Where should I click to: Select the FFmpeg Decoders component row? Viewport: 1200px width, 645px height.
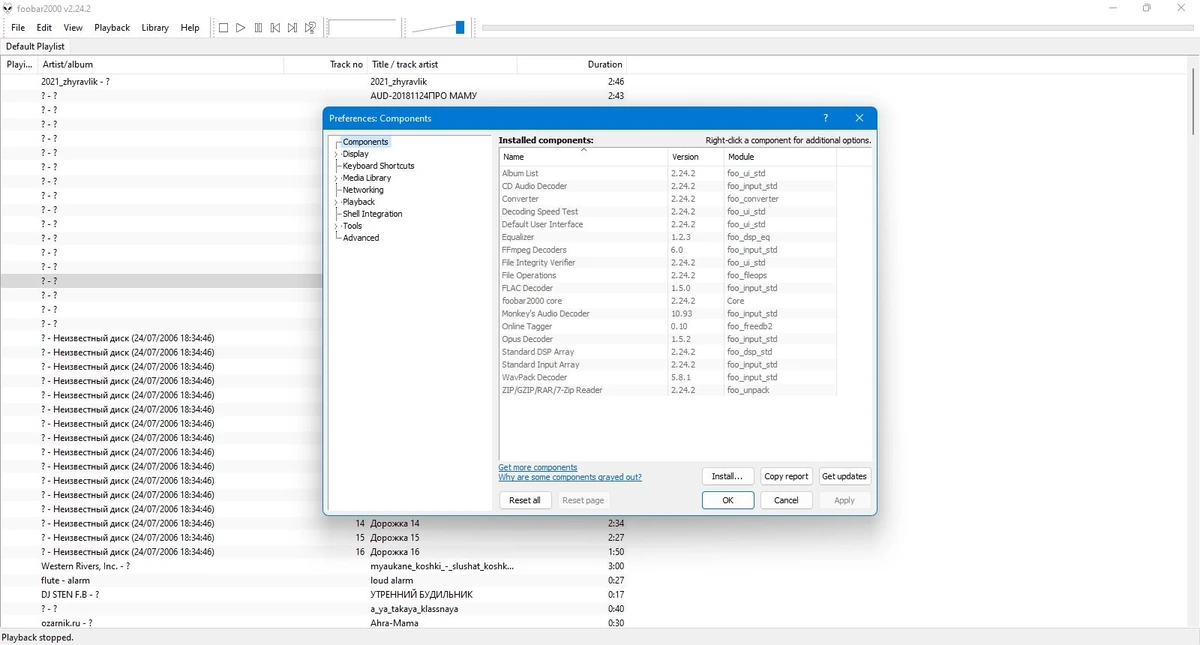pos(667,250)
